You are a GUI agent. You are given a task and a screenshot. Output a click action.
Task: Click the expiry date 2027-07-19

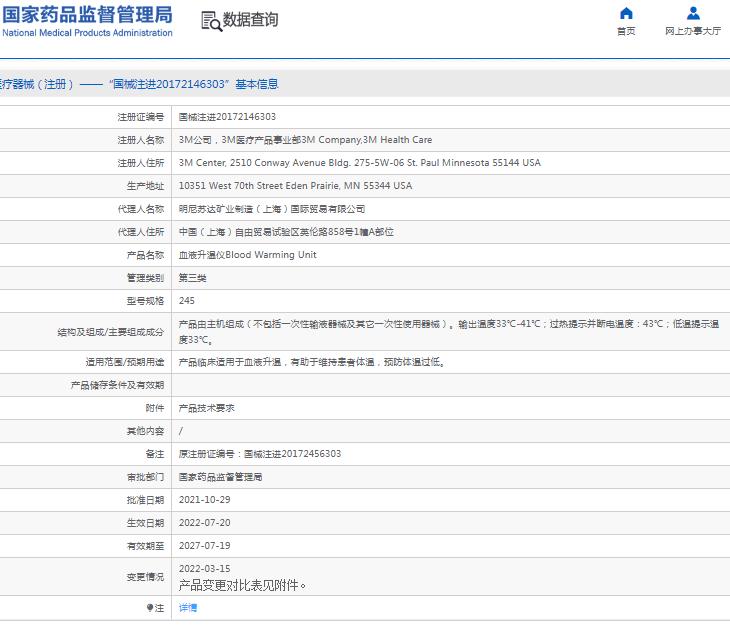[204, 546]
